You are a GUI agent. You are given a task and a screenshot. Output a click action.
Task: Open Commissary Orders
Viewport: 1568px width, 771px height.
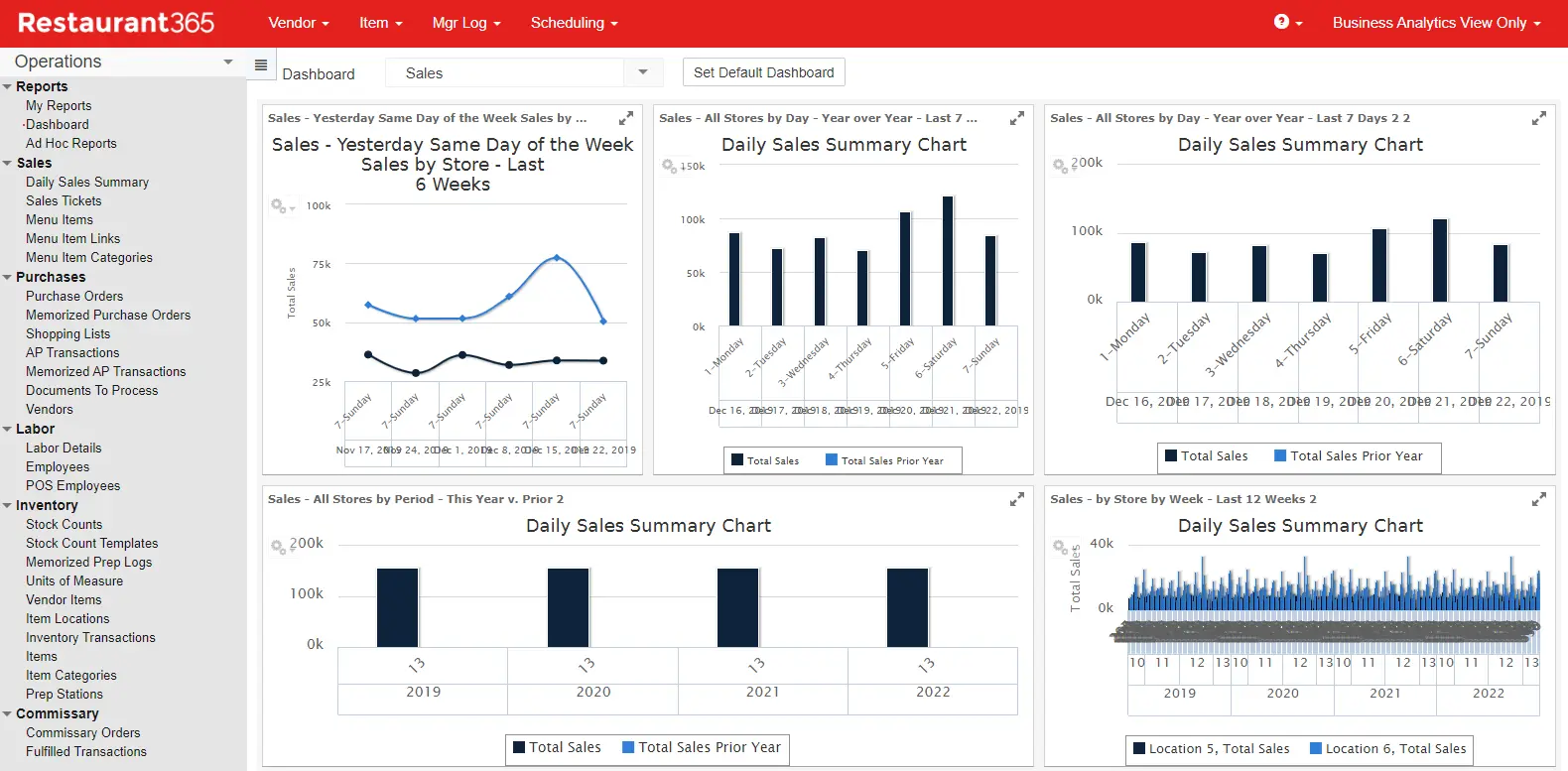(83, 733)
